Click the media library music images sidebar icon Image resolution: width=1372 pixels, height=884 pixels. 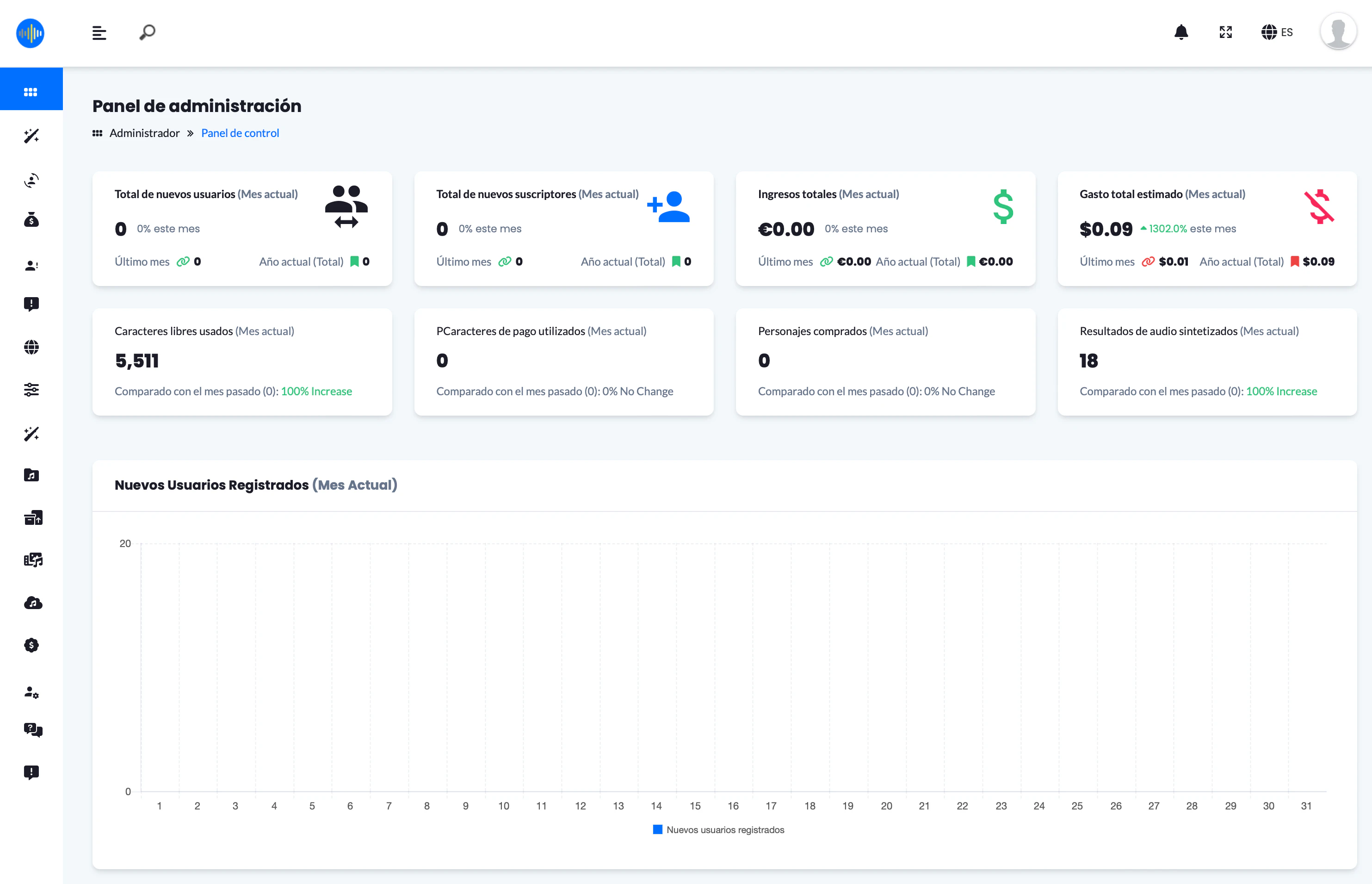pyautogui.click(x=33, y=560)
